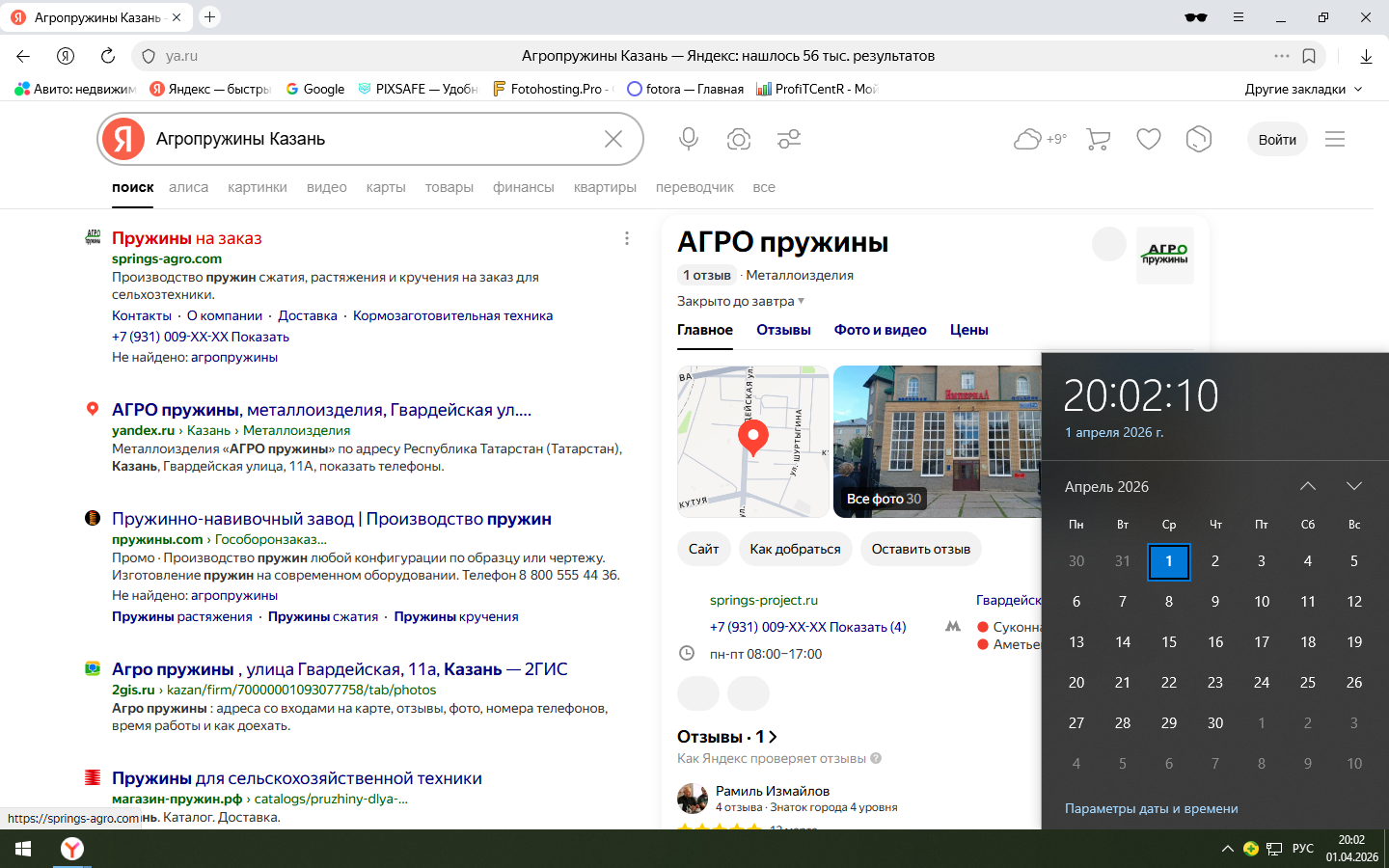Open search settings sliders icon
The height and width of the screenshot is (868, 1389).
pos(789,139)
